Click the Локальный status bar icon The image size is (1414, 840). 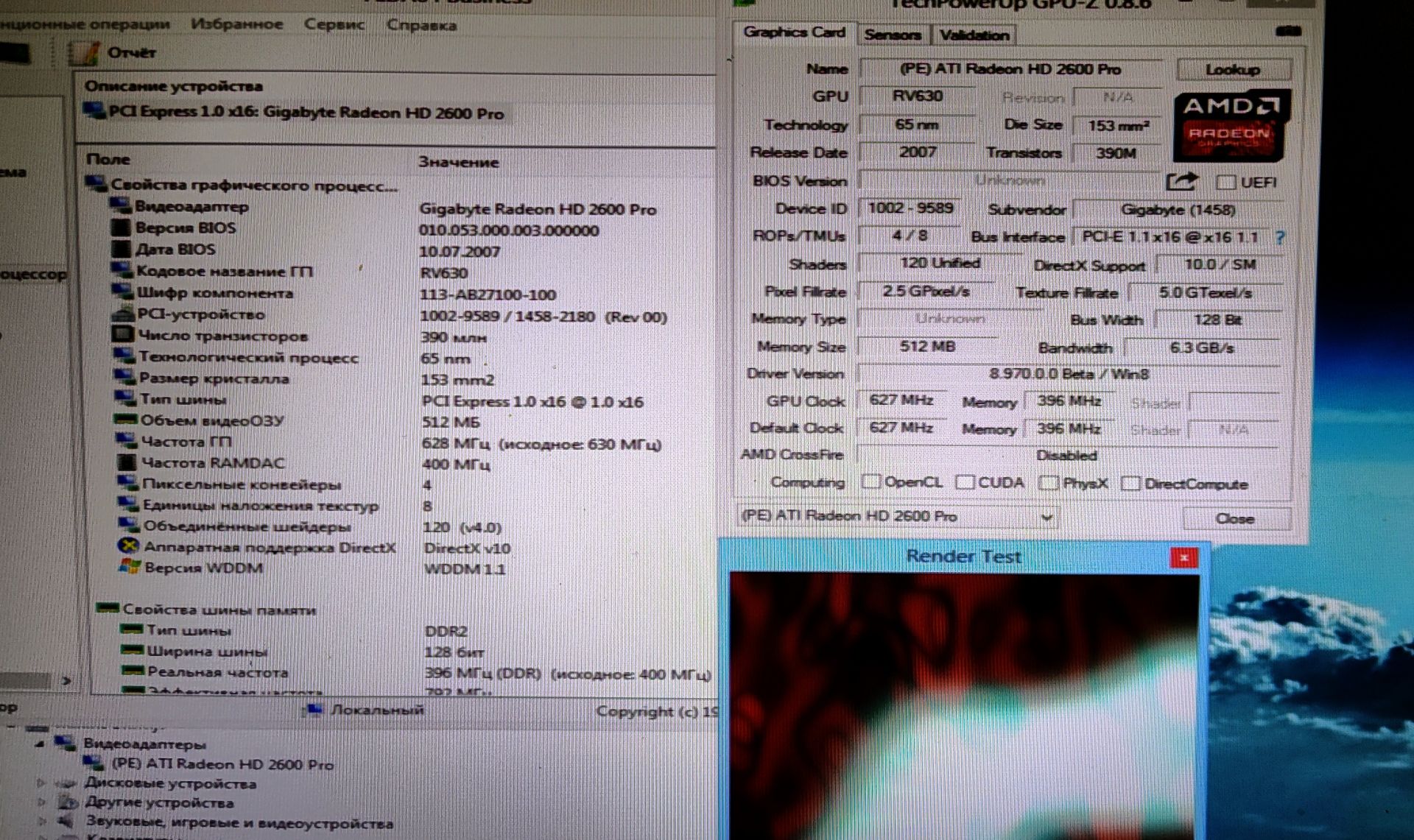point(314,709)
